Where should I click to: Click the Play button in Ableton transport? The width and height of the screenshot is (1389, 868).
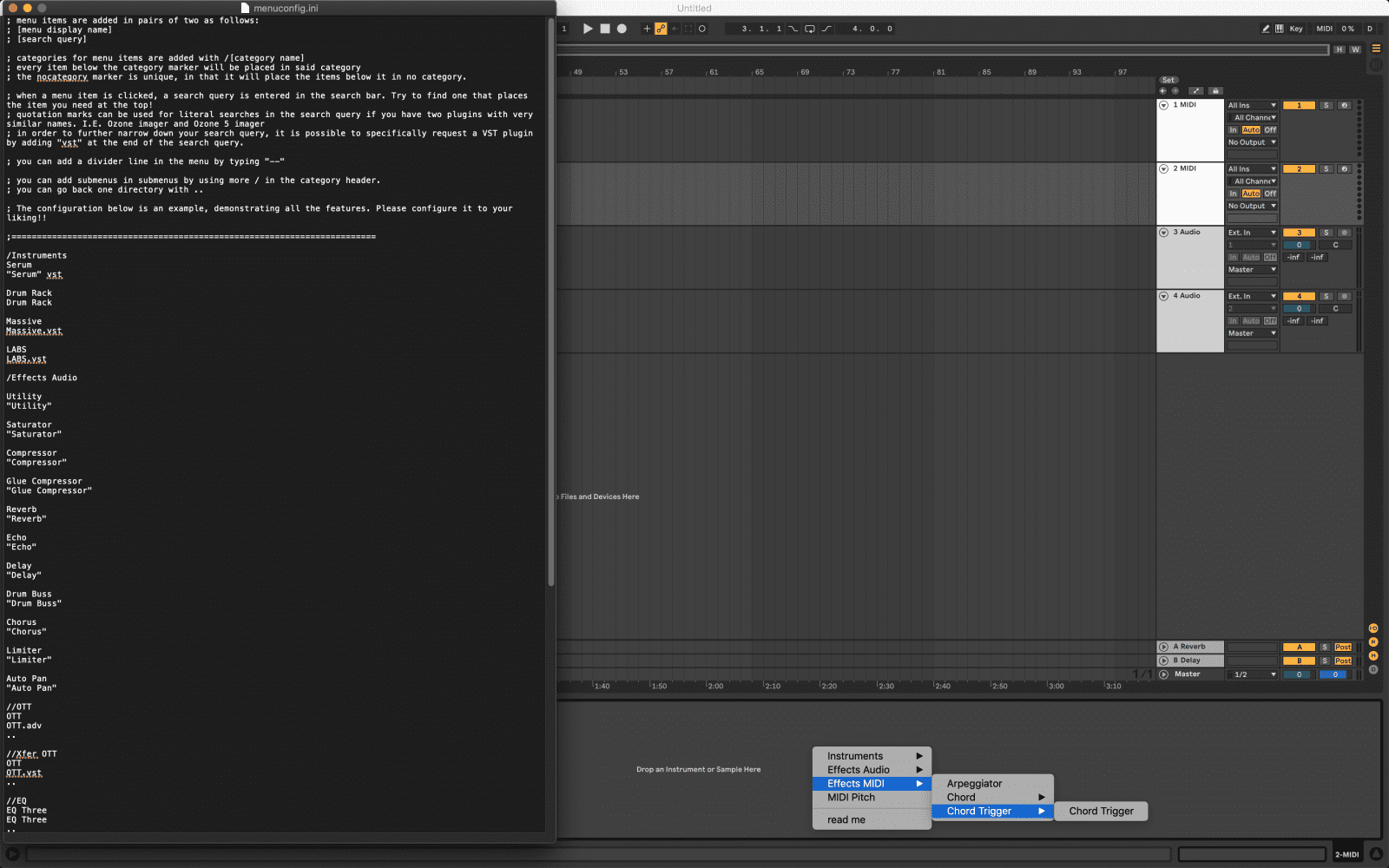click(588, 29)
